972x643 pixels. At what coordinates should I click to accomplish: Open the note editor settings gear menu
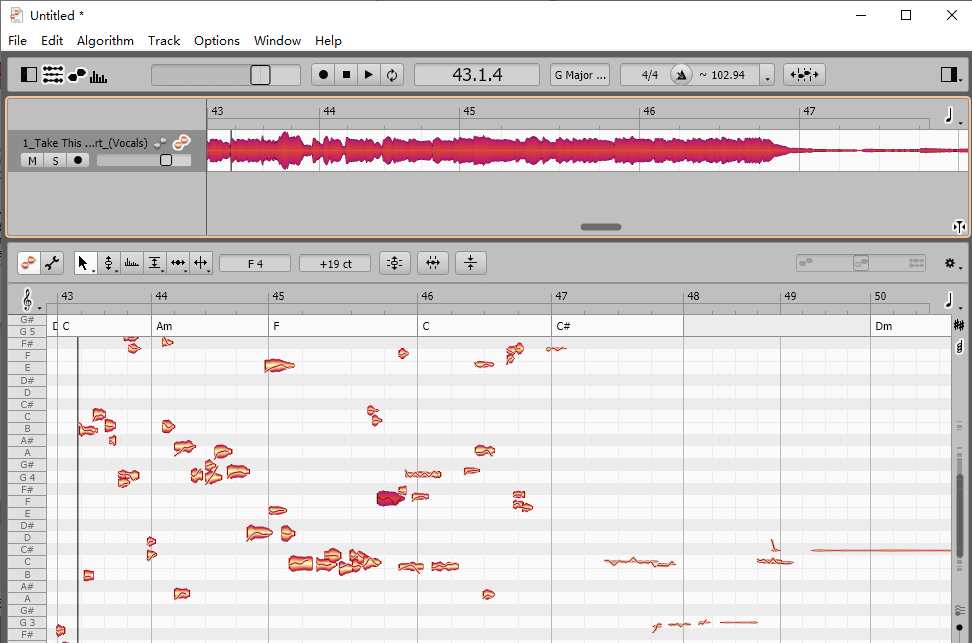949,263
